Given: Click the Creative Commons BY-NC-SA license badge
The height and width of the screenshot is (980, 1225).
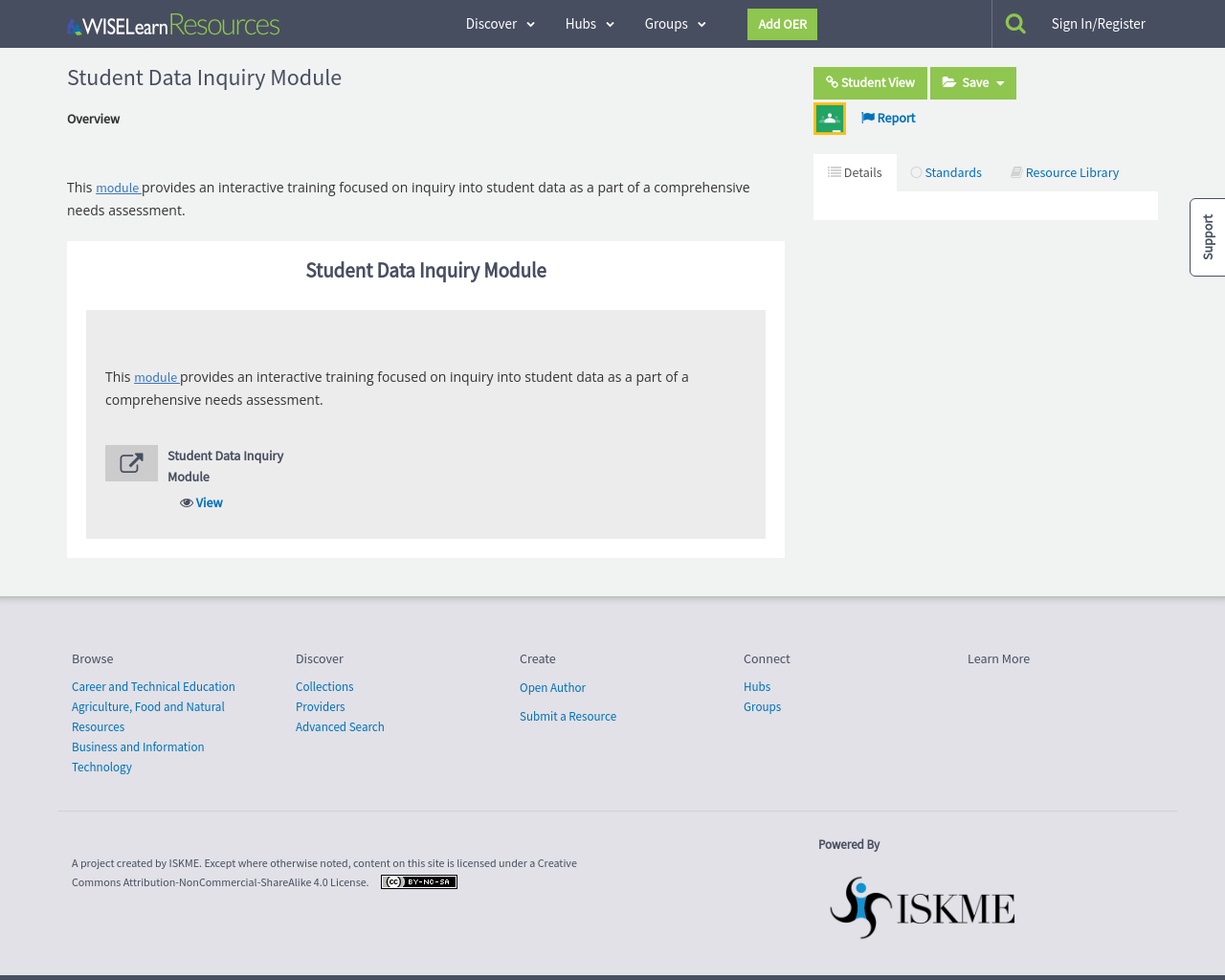Looking at the screenshot, I should [x=418, y=881].
